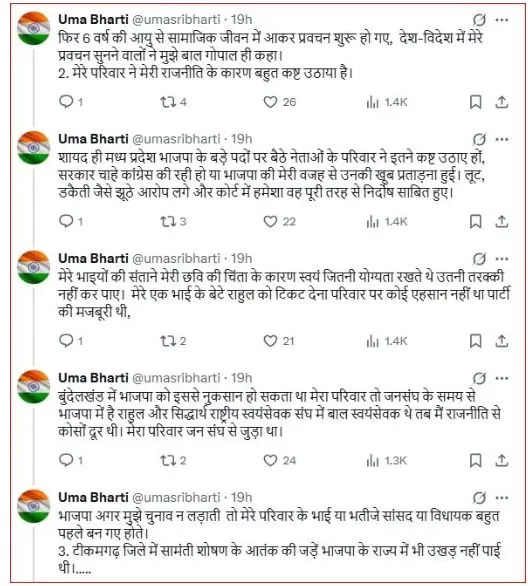Reply to the tweet with 22 likes

click(66, 221)
